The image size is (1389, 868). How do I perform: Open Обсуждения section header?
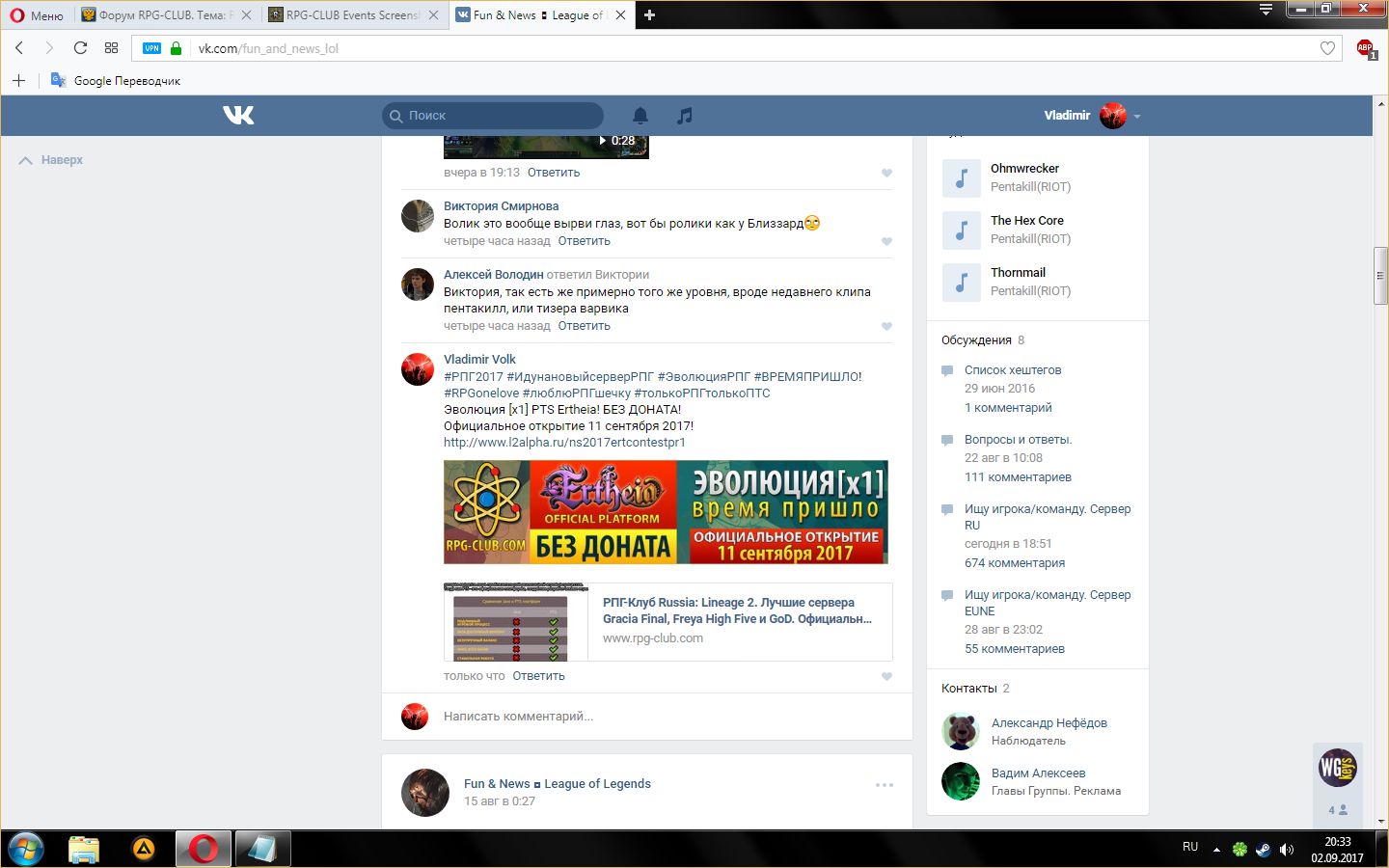pyautogui.click(x=976, y=340)
